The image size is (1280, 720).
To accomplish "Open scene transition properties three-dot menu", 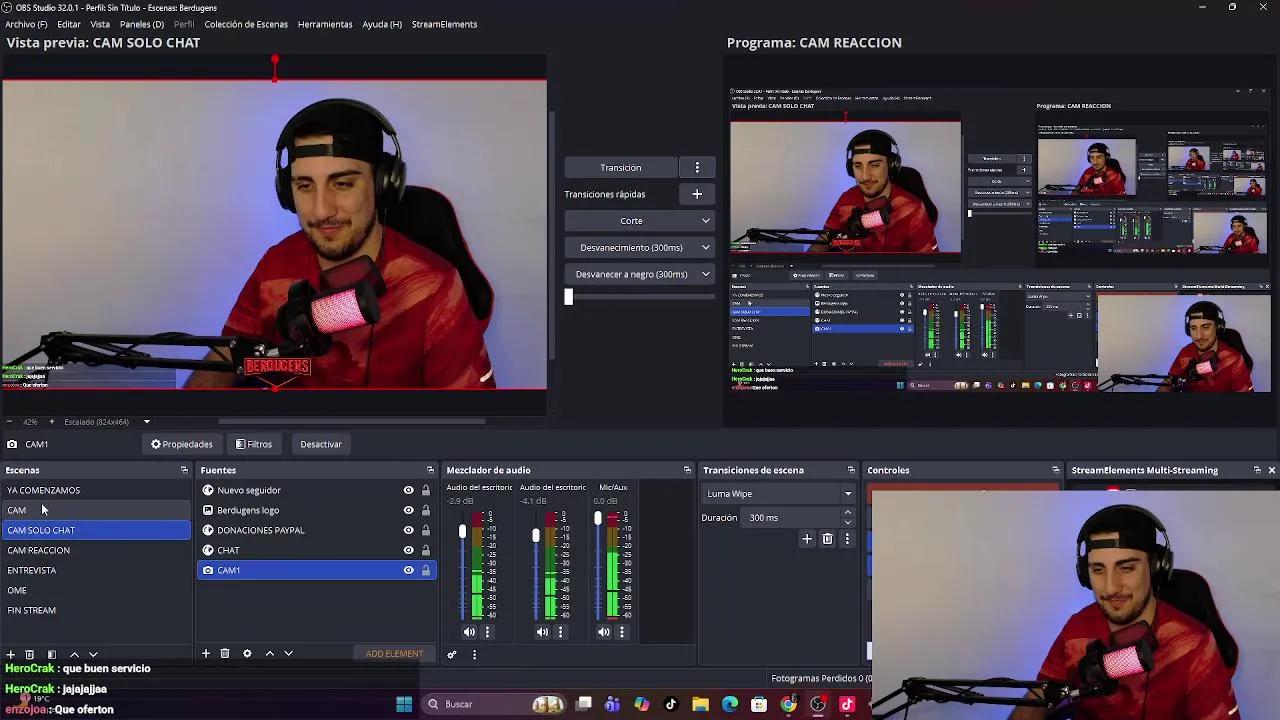I will (x=847, y=539).
